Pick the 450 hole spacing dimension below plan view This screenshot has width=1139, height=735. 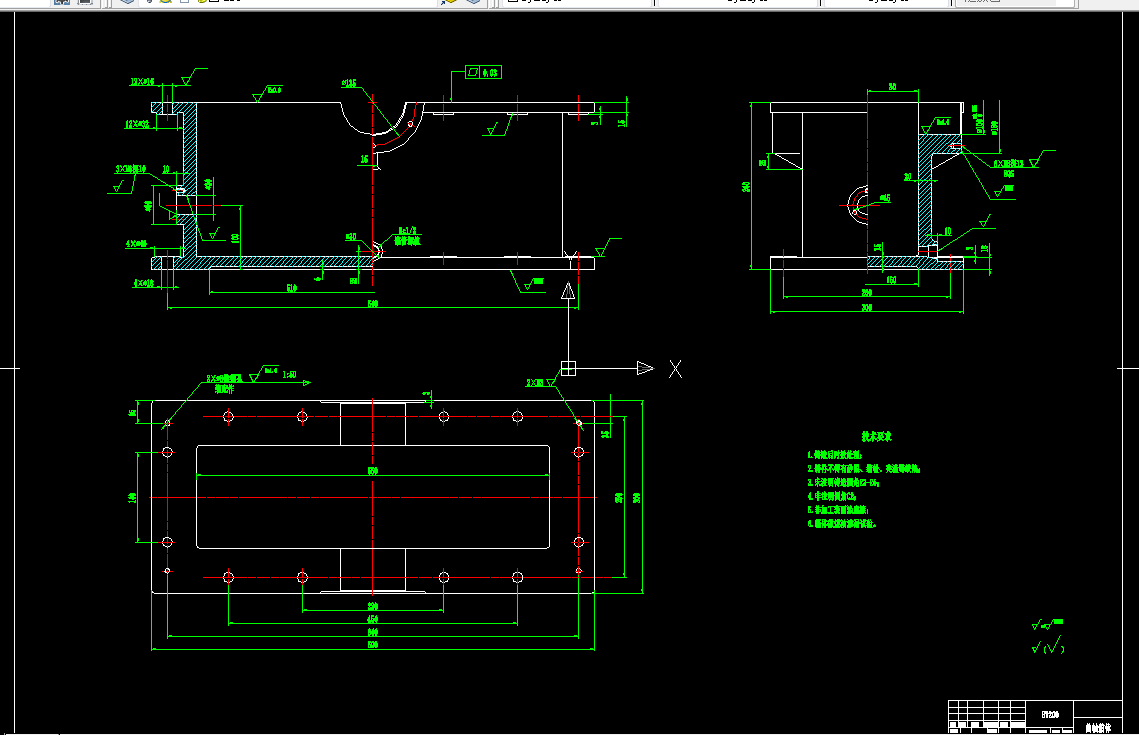coord(373,620)
